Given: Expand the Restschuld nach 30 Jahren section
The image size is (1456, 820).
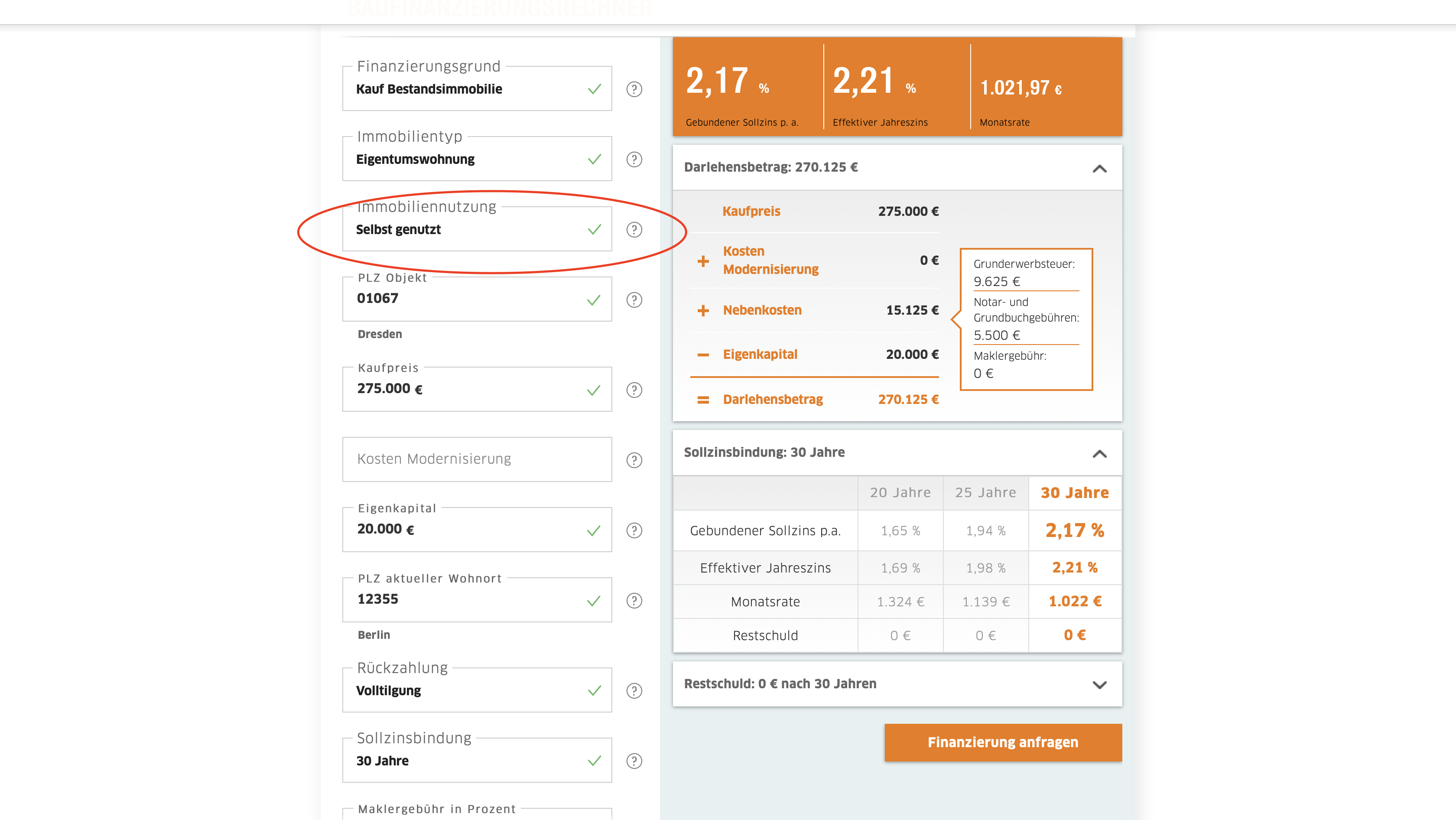Looking at the screenshot, I should tap(1099, 684).
